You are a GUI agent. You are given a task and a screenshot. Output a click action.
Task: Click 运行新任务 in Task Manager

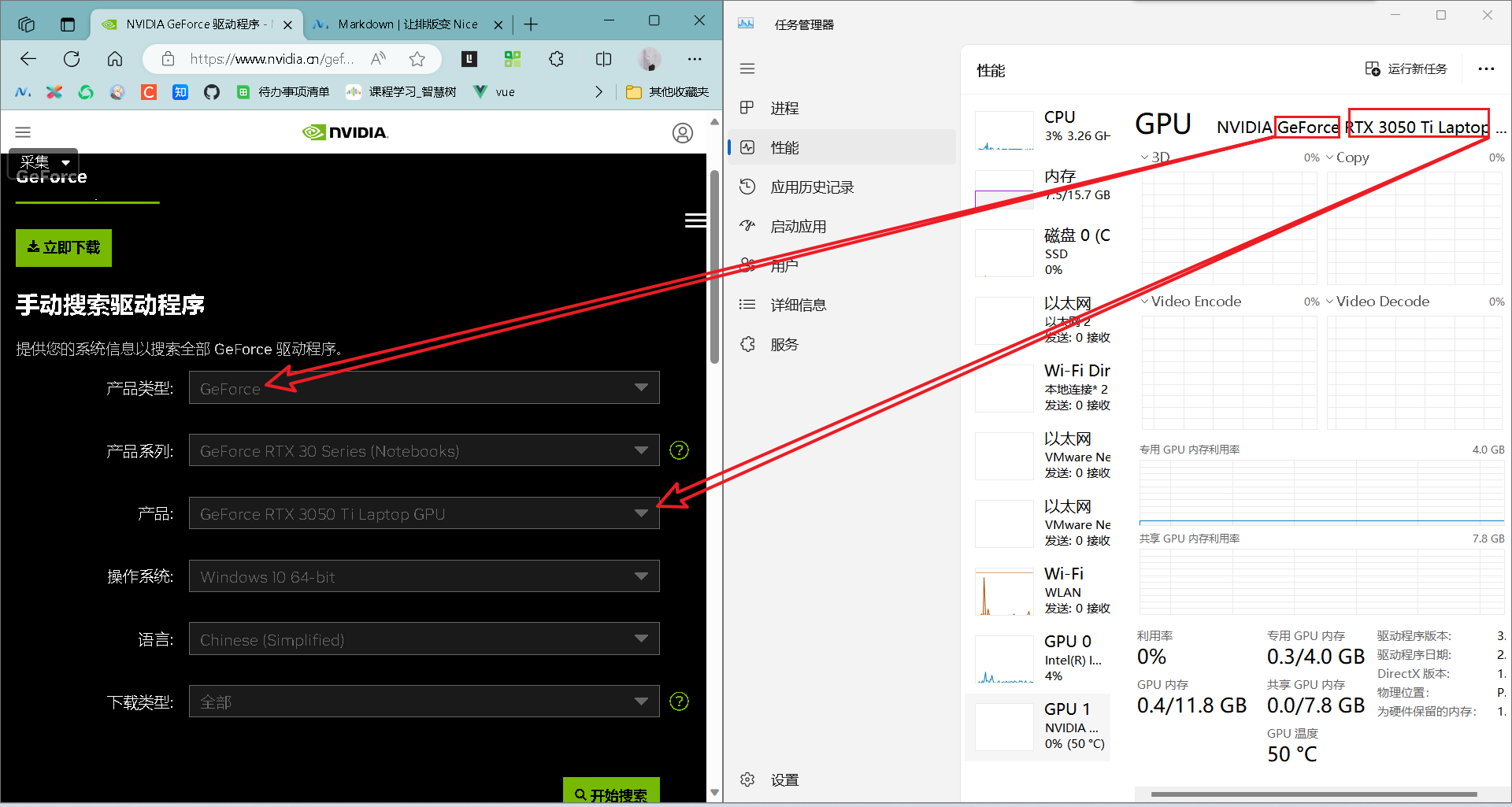[1406, 68]
